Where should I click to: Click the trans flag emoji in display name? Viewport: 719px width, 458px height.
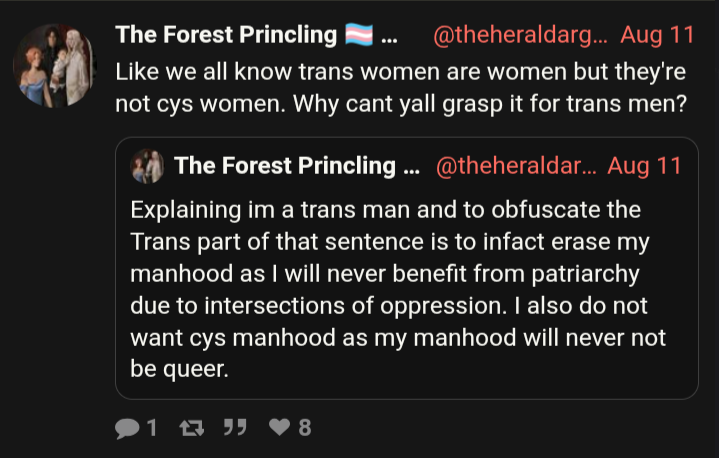[359, 35]
